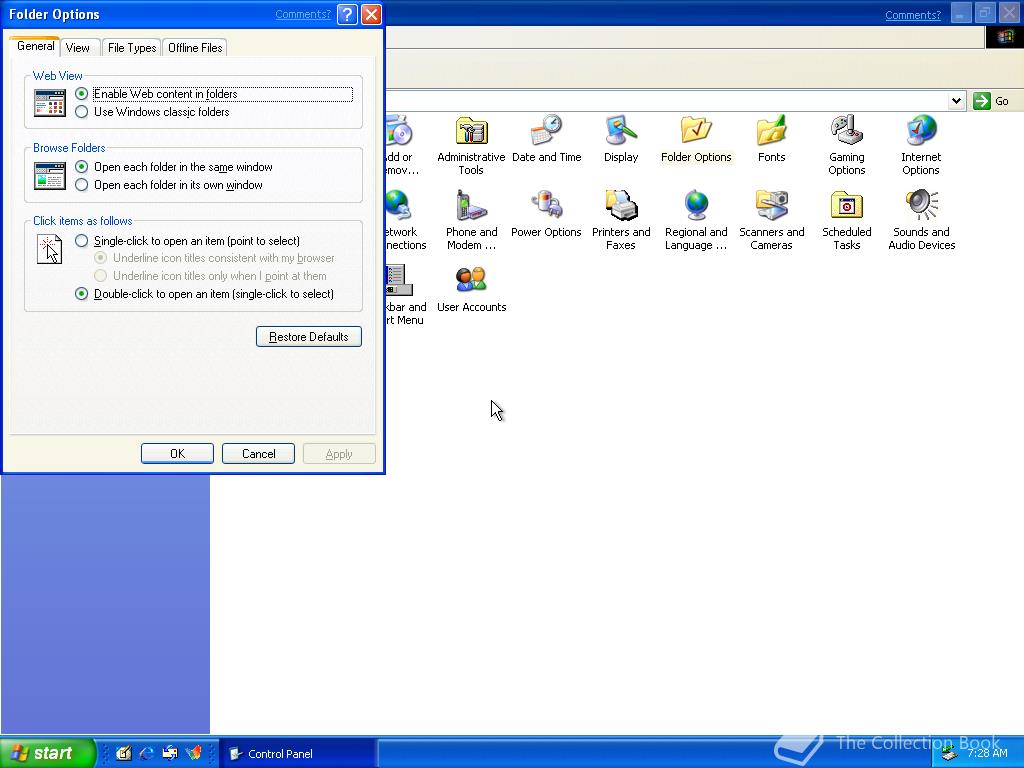Open Phone and Modem icon
Screen dimensions: 1024x768
471,220
